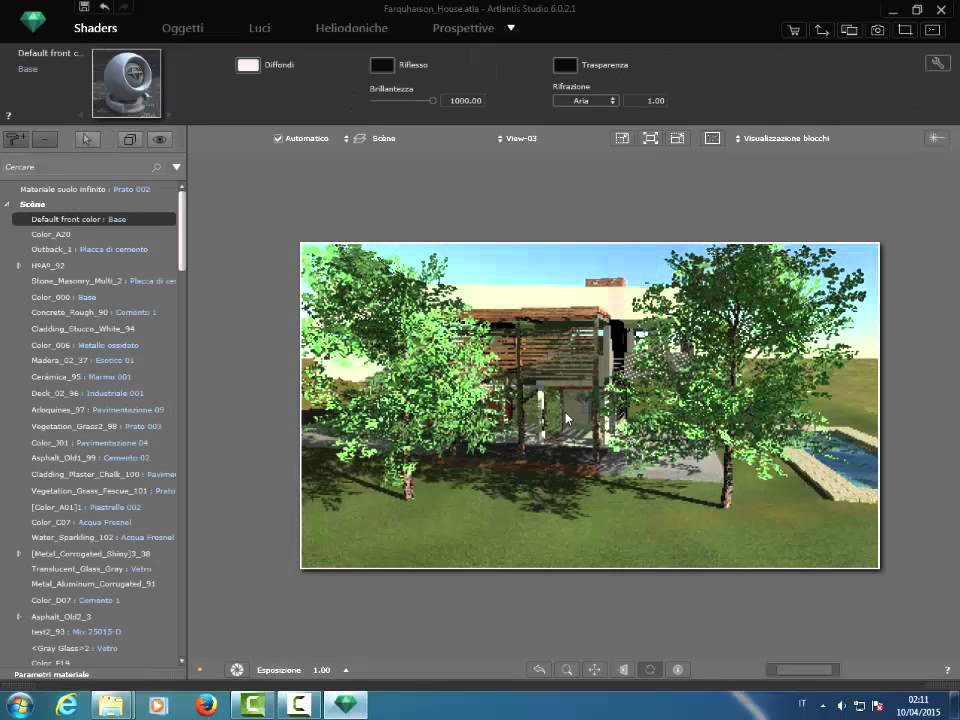
Task: Click the crosshair icon on the right
Action: [x=936, y=138]
